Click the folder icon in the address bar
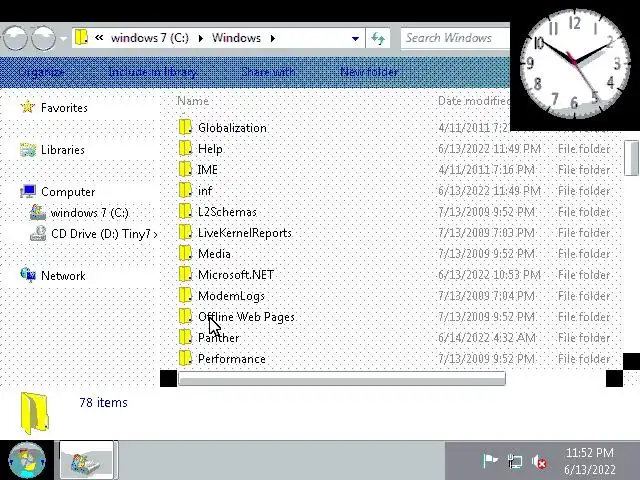Screen dimensions: 640x480 tap(82, 38)
